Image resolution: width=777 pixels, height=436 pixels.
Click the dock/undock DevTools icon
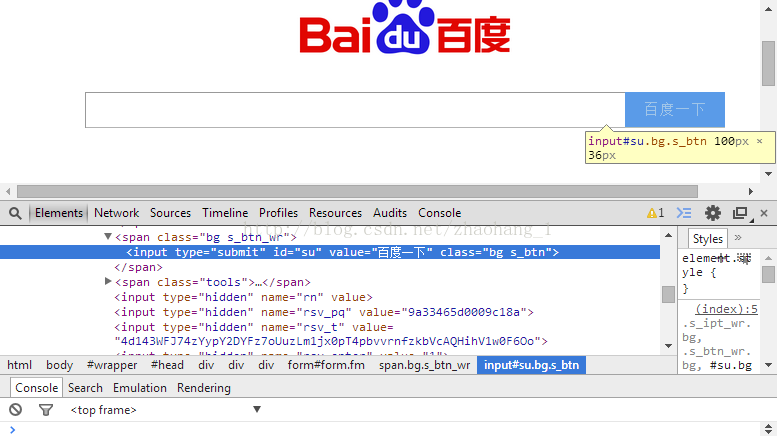click(740, 213)
